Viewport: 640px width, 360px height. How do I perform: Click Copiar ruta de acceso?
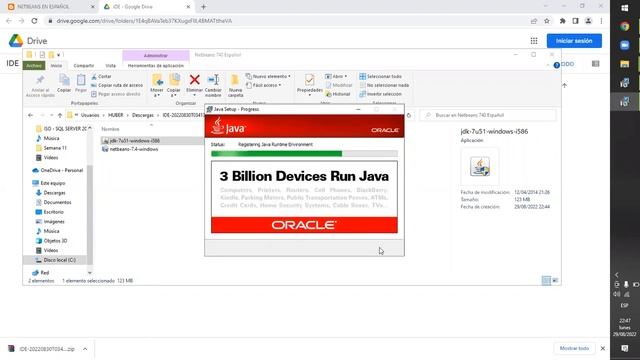117,85
